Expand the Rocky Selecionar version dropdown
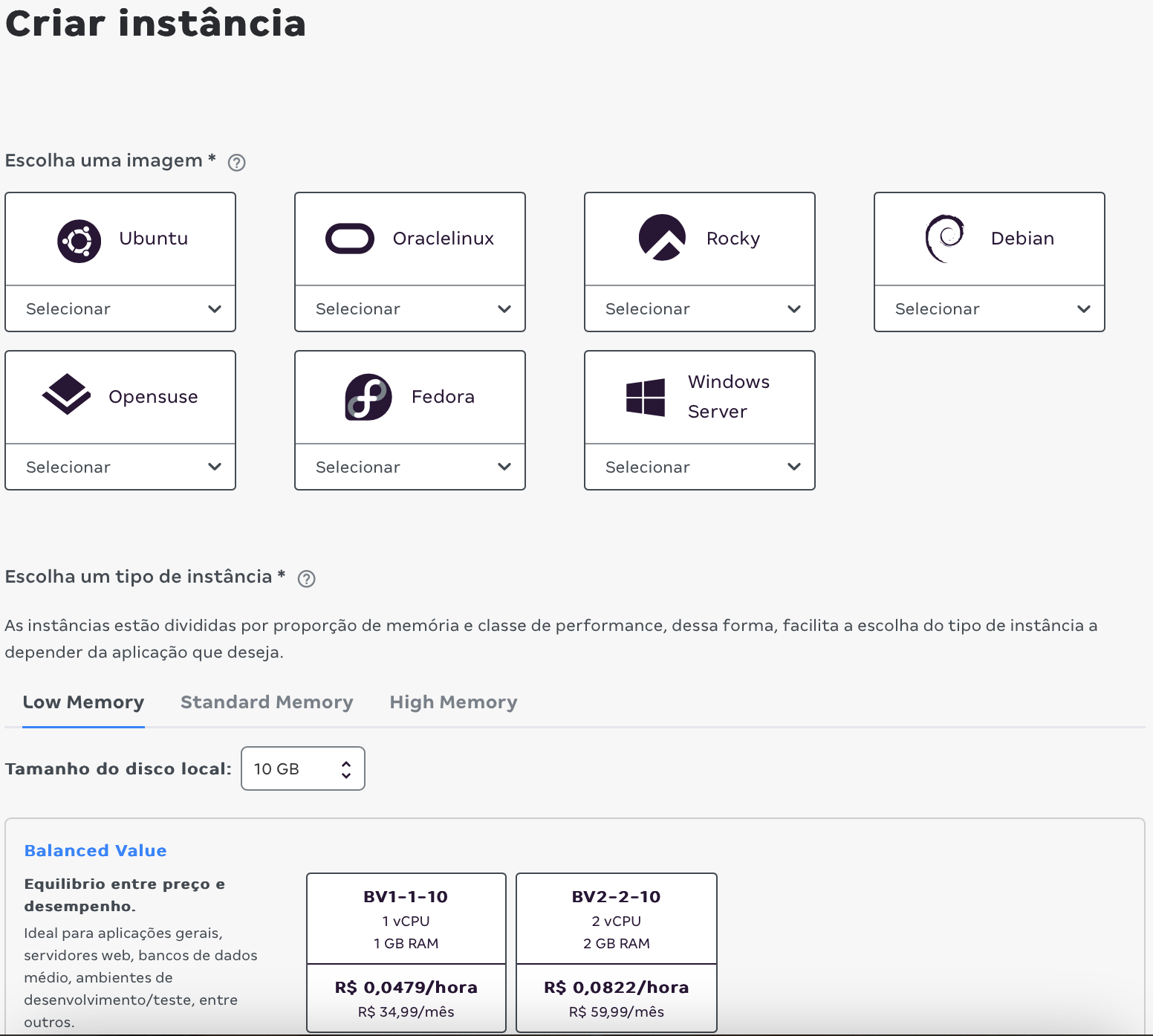This screenshot has height=1036, width=1153. [x=700, y=308]
